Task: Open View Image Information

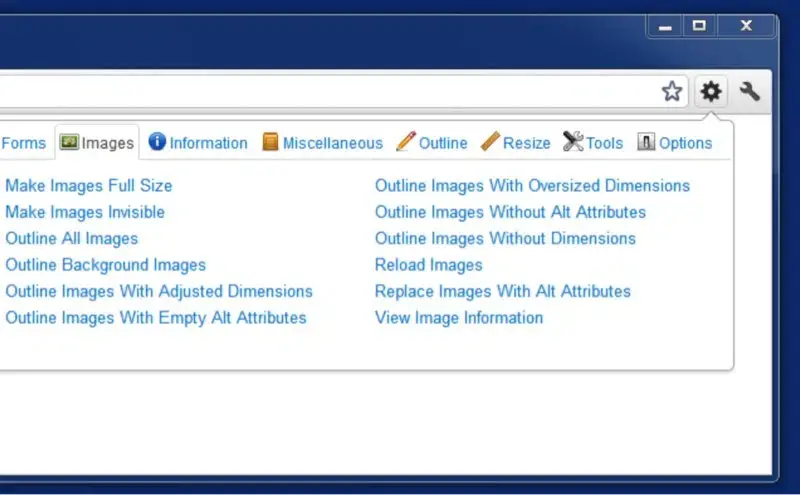Action: click(459, 318)
